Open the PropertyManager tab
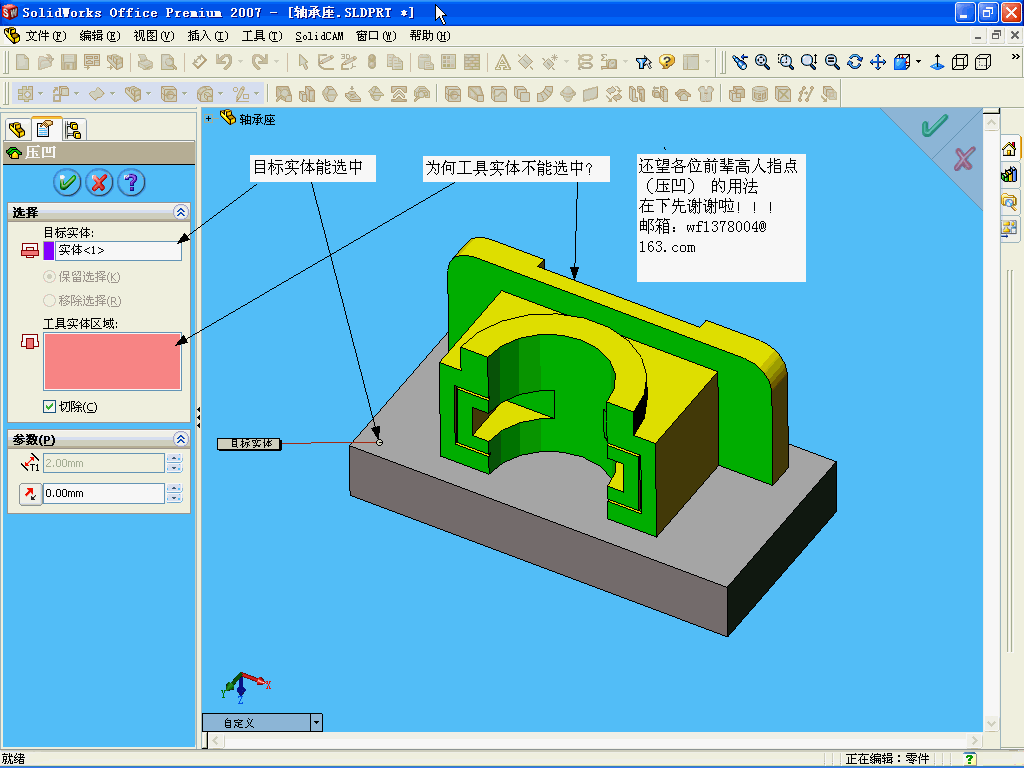This screenshot has height=768, width=1024. 45,129
